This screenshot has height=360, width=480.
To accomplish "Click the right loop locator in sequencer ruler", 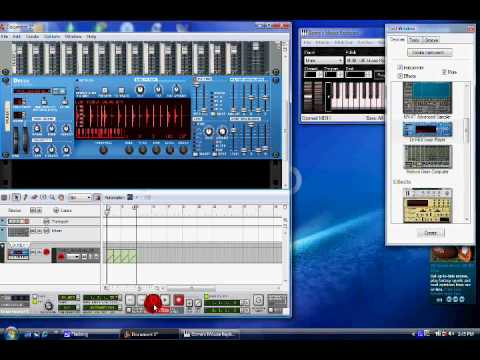I will click(134, 207).
